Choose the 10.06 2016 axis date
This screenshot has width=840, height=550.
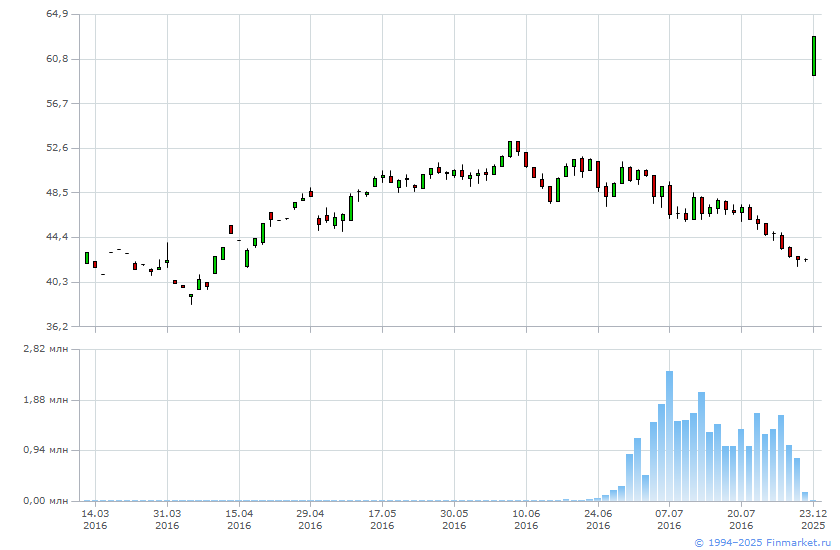526,518
